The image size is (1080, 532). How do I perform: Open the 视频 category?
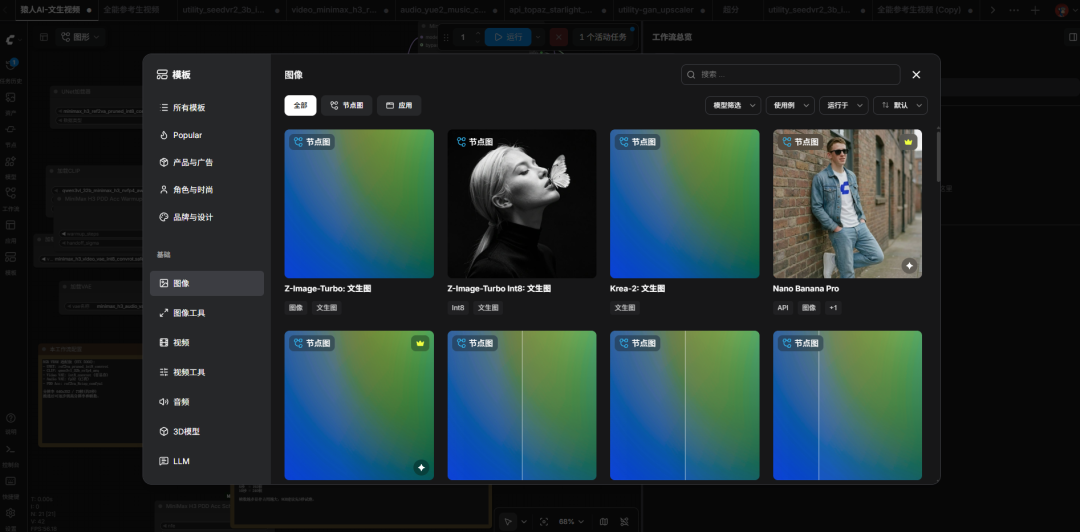click(207, 342)
